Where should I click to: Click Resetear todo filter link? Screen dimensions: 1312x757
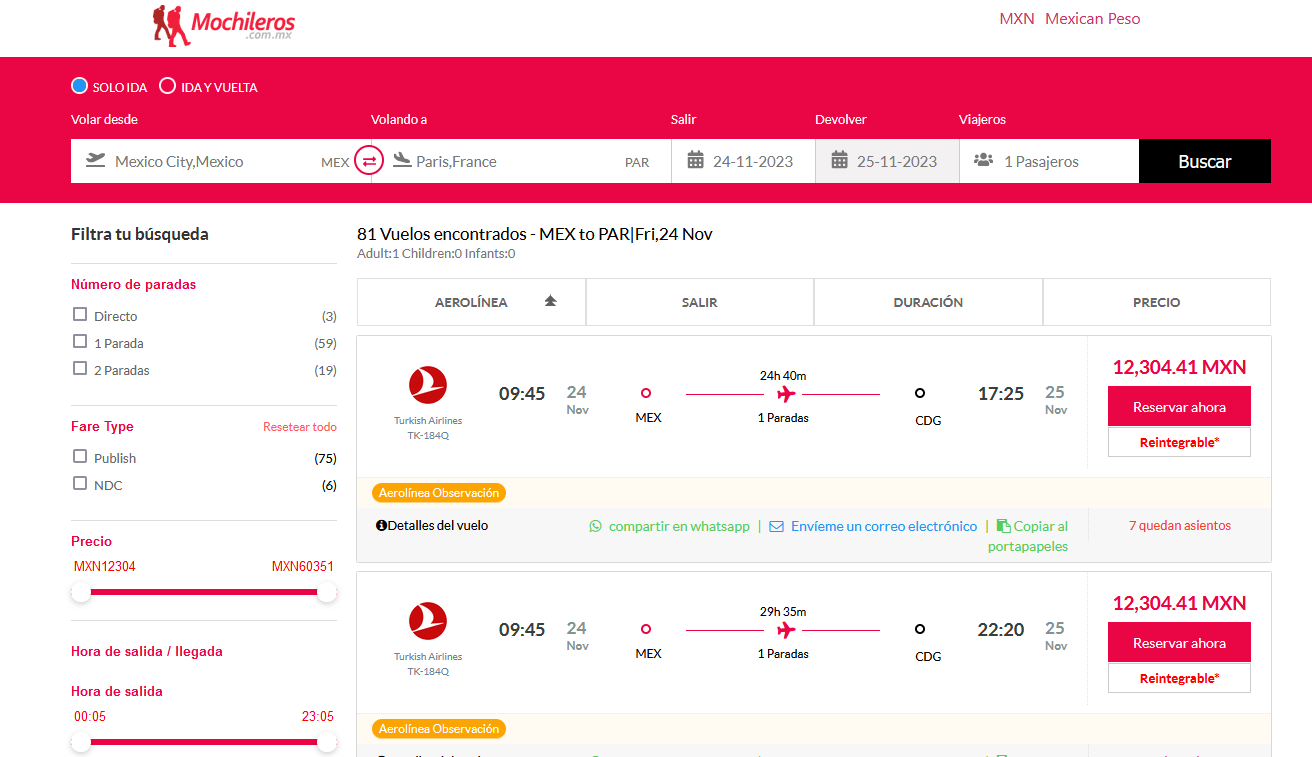(300, 427)
